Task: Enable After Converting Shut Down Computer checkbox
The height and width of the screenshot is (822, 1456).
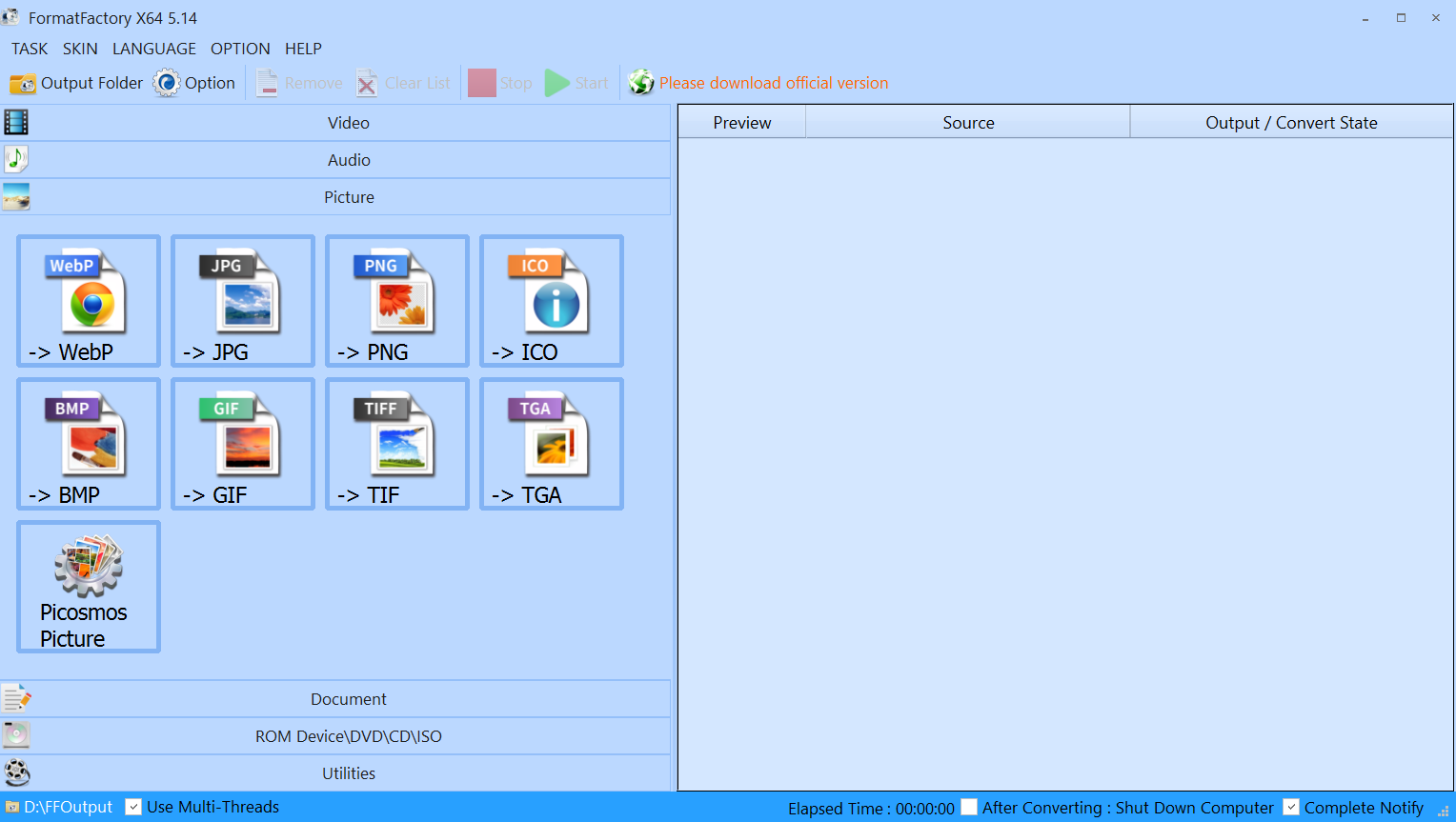Action: coord(969,807)
